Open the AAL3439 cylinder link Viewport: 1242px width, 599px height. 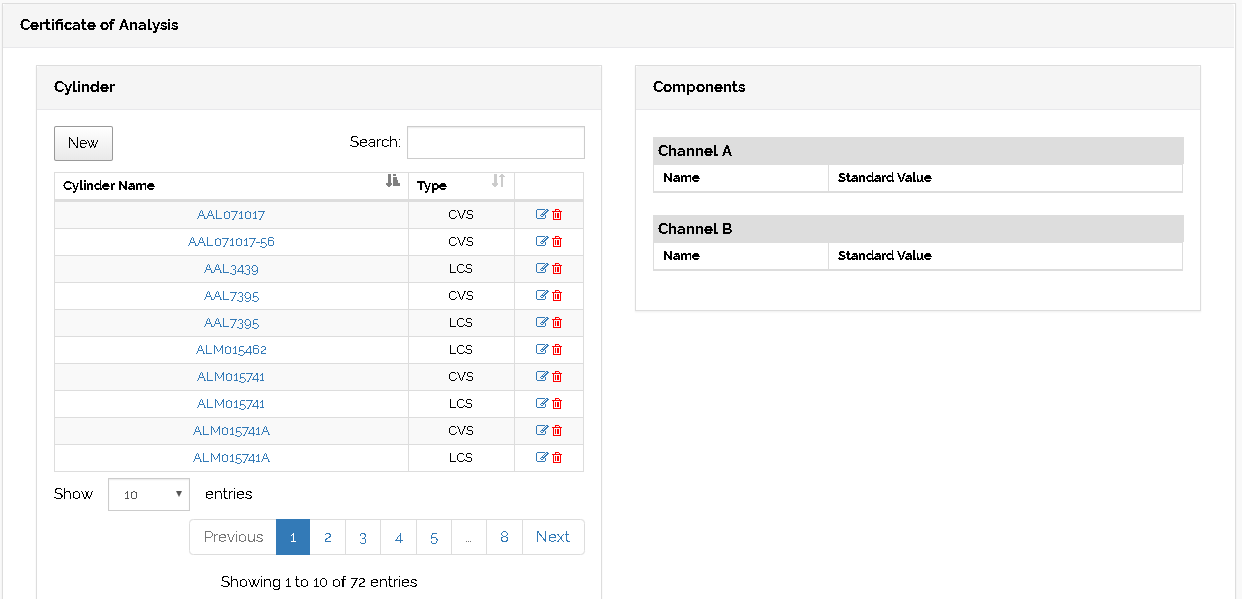coord(231,269)
